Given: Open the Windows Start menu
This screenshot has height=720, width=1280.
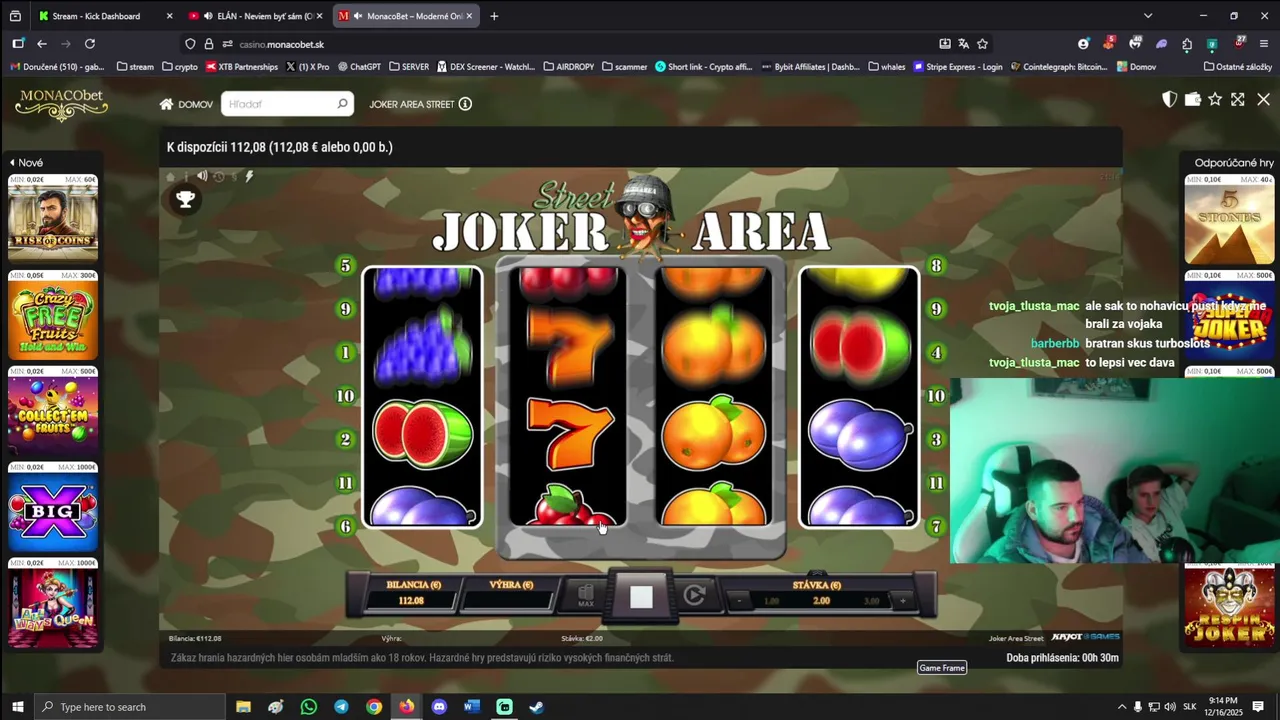Looking at the screenshot, I should [16, 707].
